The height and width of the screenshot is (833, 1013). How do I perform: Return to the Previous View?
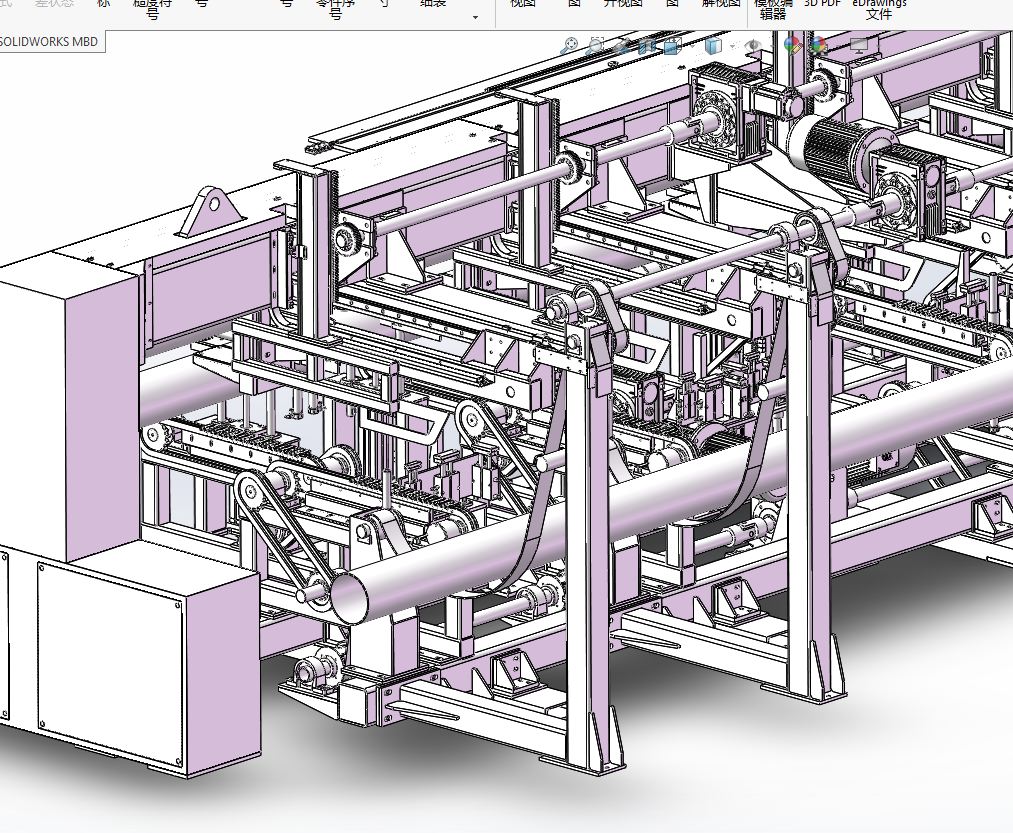click(621, 47)
